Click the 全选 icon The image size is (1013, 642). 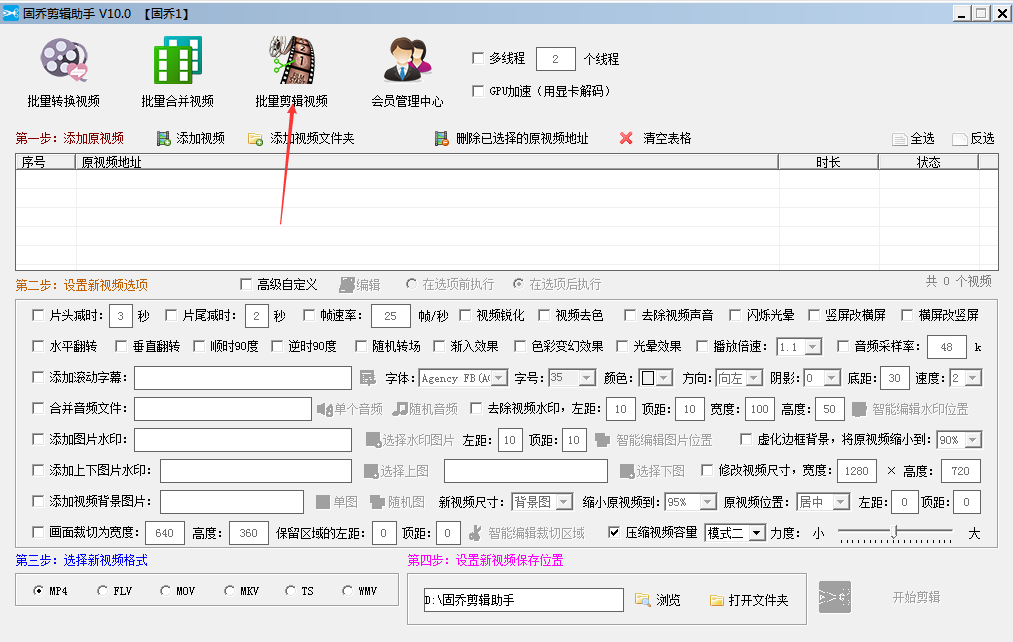coord(899,139)
